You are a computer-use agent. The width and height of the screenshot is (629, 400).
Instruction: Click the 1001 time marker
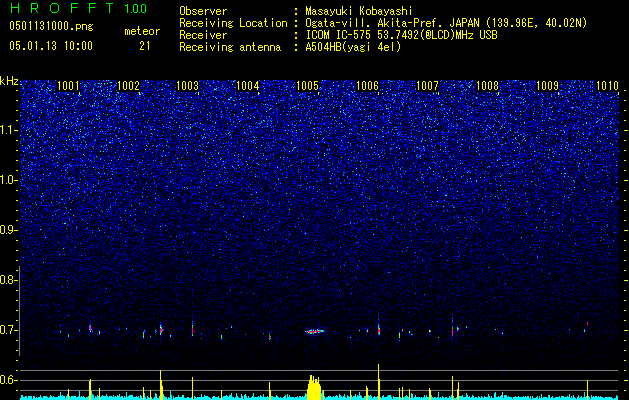(68, 86)
